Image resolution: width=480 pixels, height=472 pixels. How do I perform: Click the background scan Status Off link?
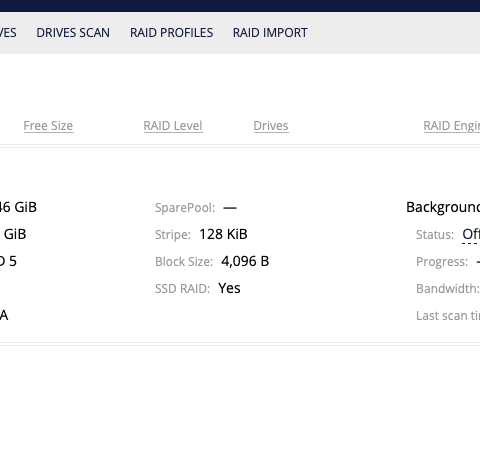point(471,234)
